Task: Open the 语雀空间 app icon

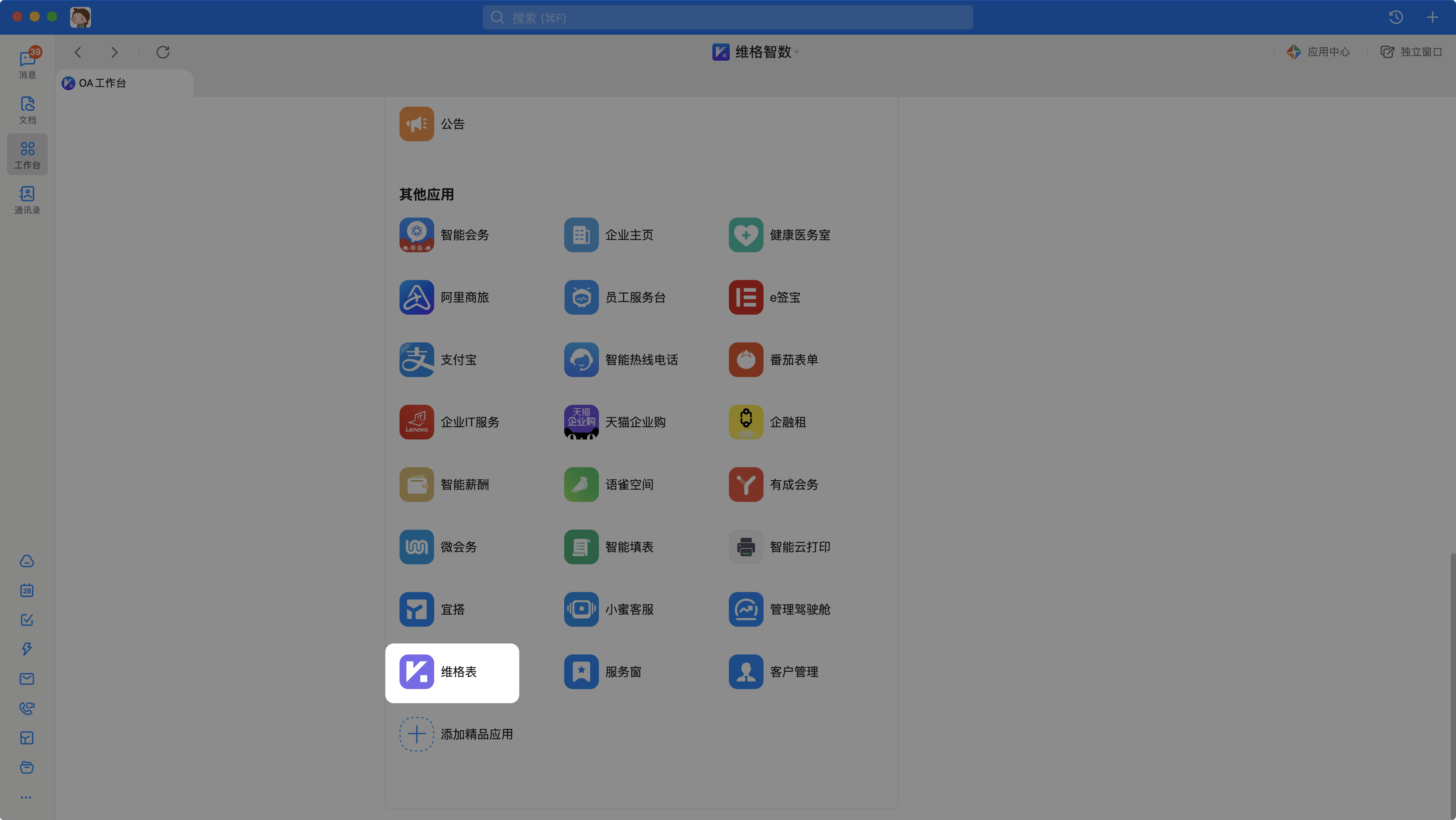Action: 581,484
